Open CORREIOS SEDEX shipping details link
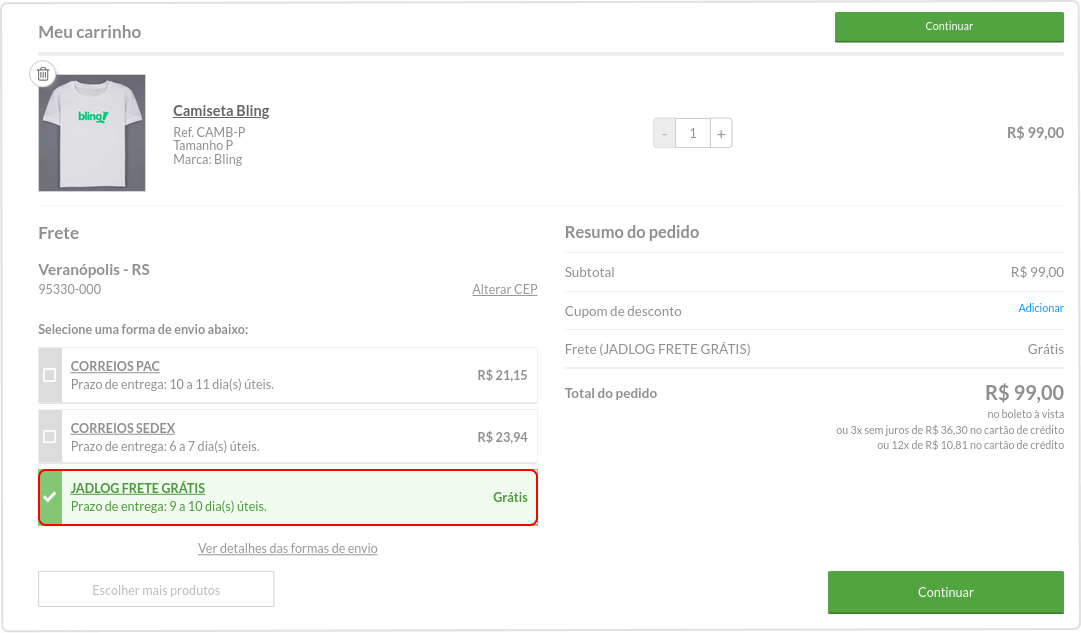The height and width of the screenshot is (633, 1081). (123, 428)
